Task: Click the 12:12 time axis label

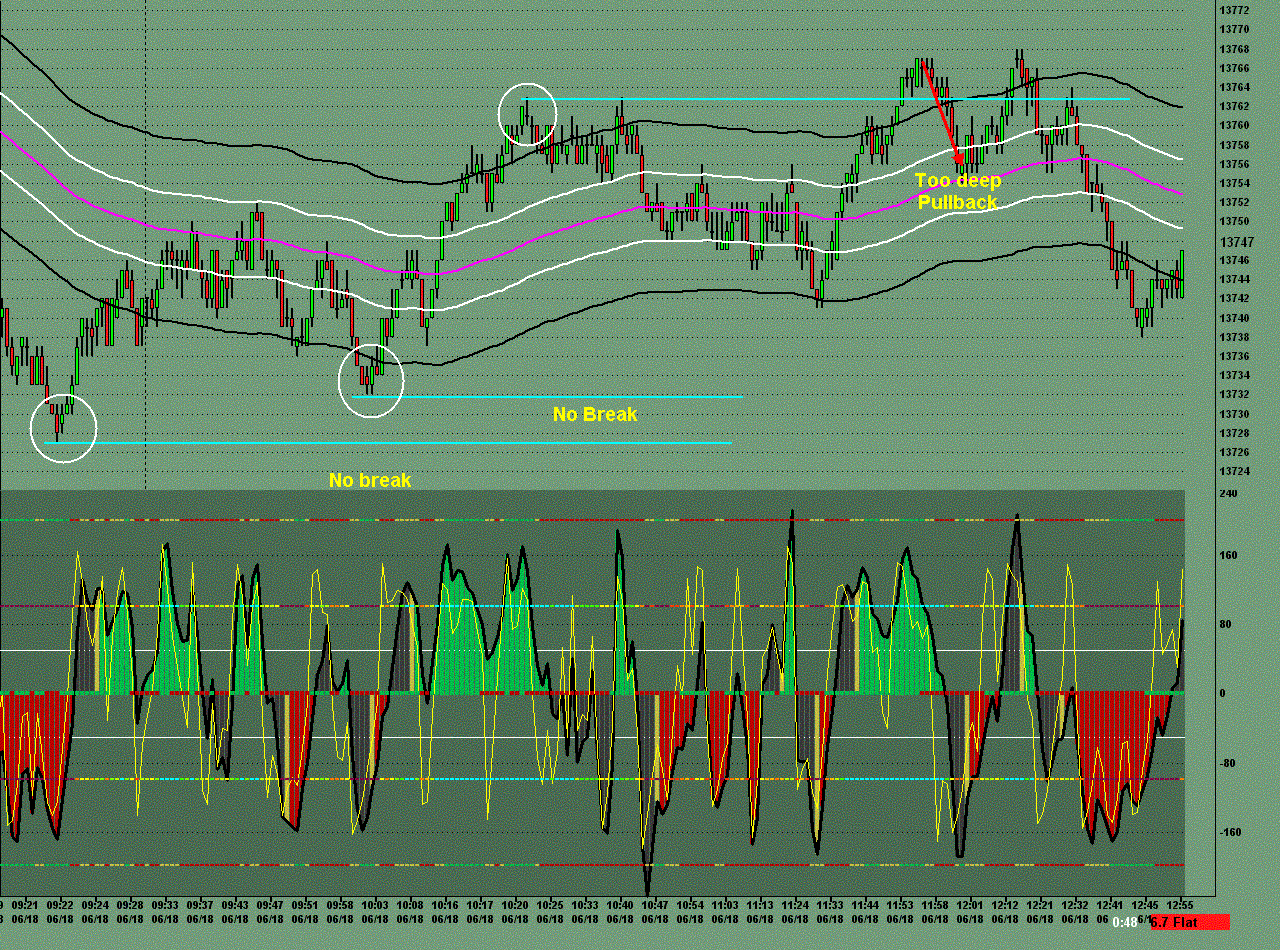Action: [x=1005, y=903]
